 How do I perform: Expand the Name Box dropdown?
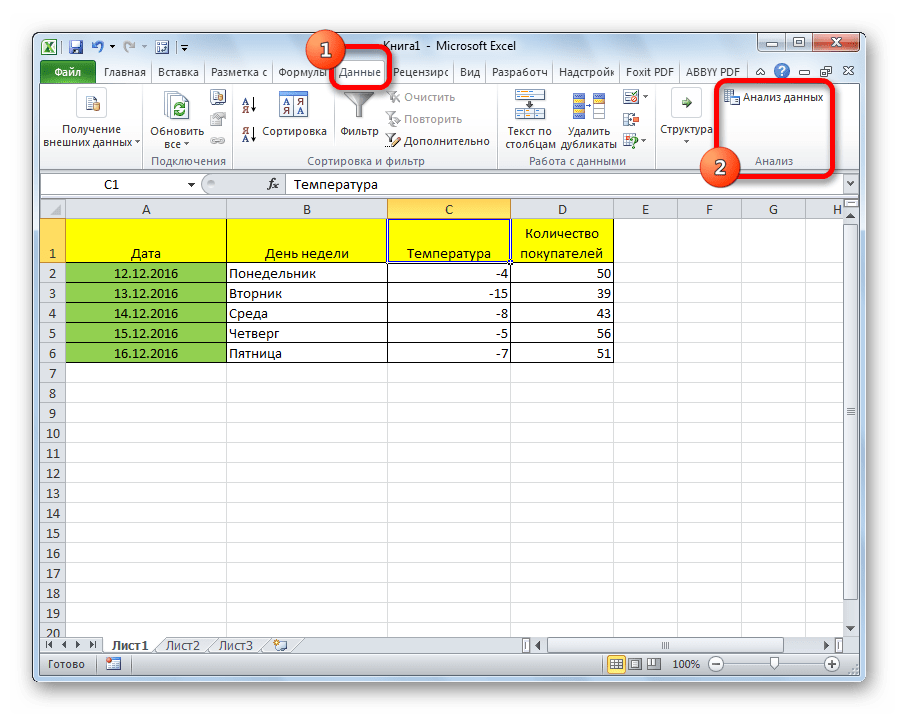point(191,185)
